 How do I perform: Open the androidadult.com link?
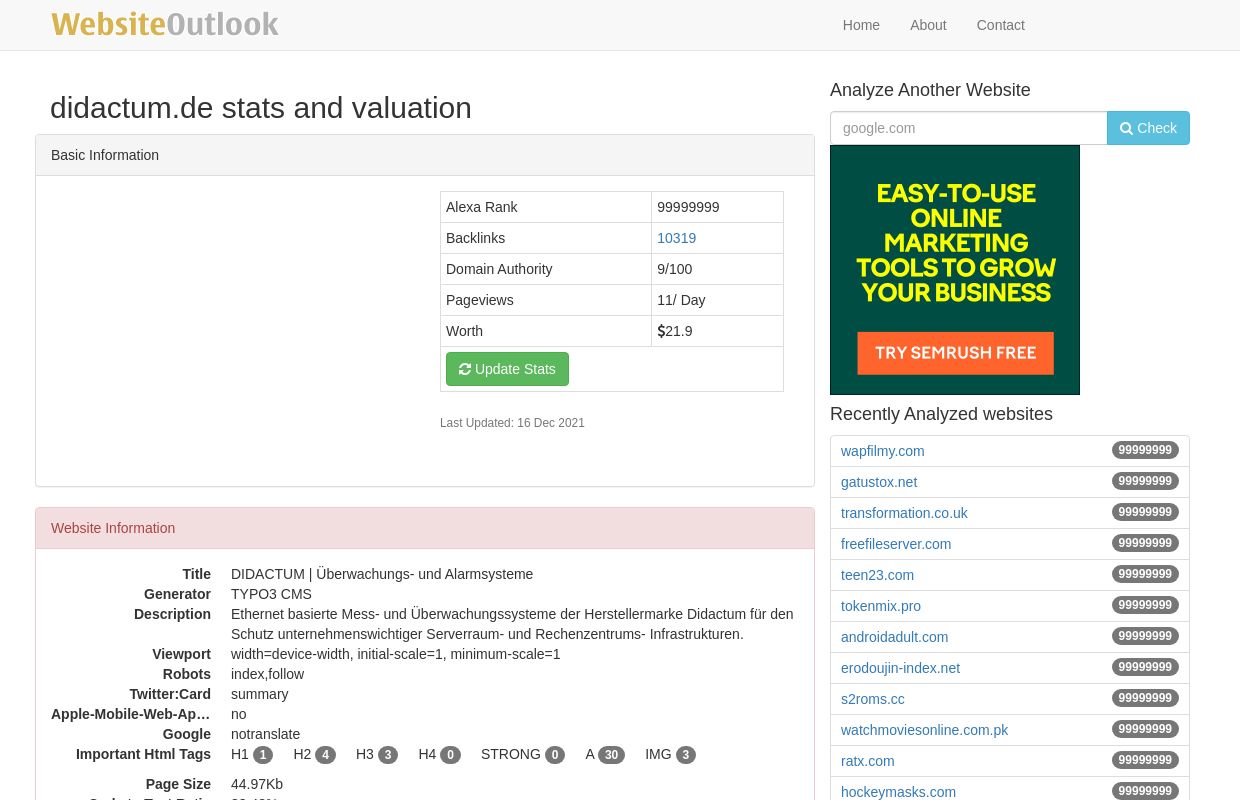tap(894, 637)
